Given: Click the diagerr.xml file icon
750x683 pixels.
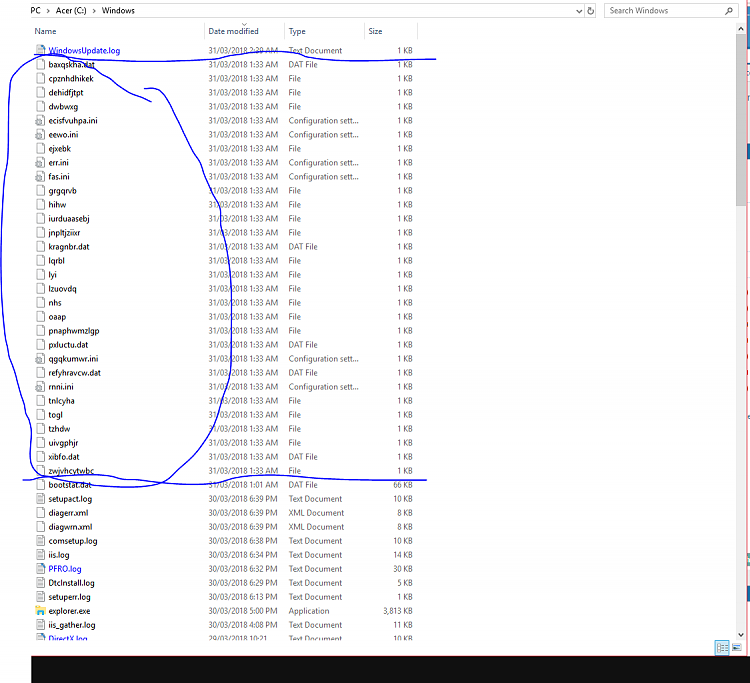Looking at the screenshot, I should [41, 513].
